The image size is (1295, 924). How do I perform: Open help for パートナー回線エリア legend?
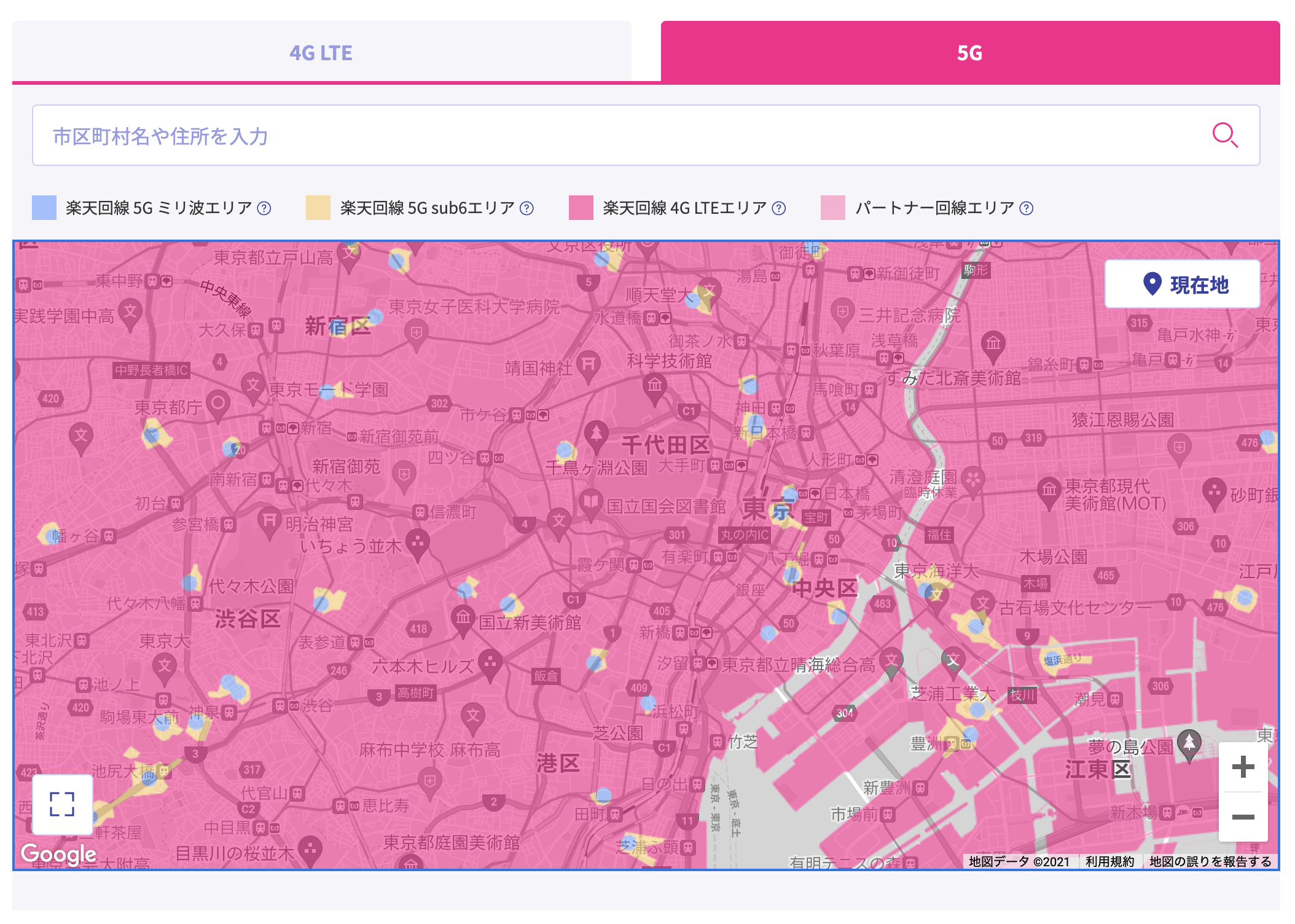click(1026, 208)
